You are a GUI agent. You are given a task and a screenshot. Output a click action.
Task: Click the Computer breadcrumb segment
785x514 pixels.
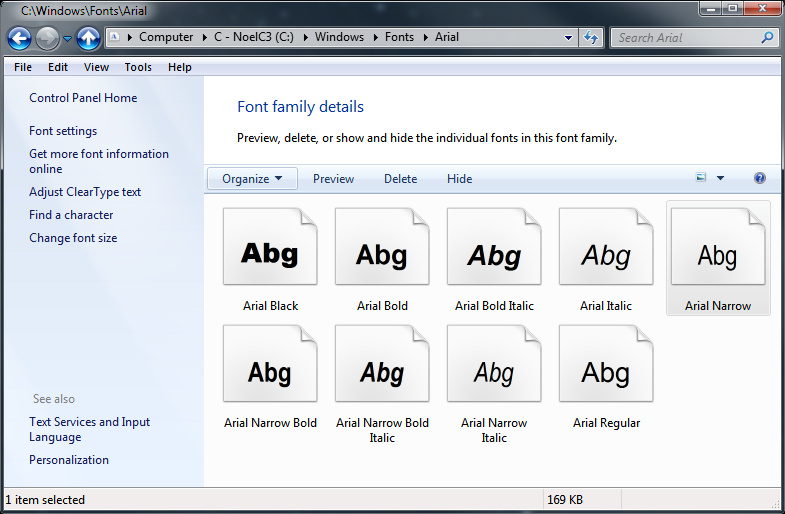[166, 37]
